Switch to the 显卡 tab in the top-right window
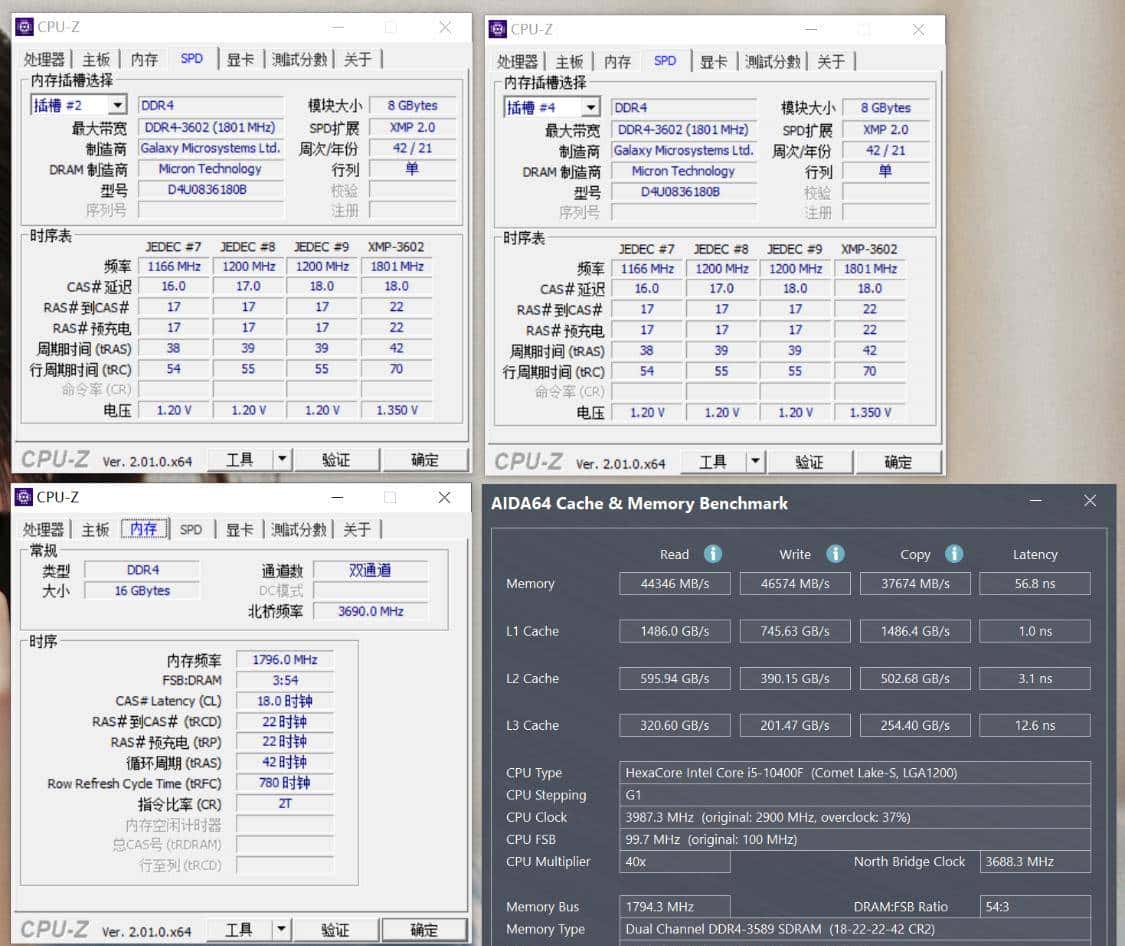1125x946 pixels. point(714,61)
